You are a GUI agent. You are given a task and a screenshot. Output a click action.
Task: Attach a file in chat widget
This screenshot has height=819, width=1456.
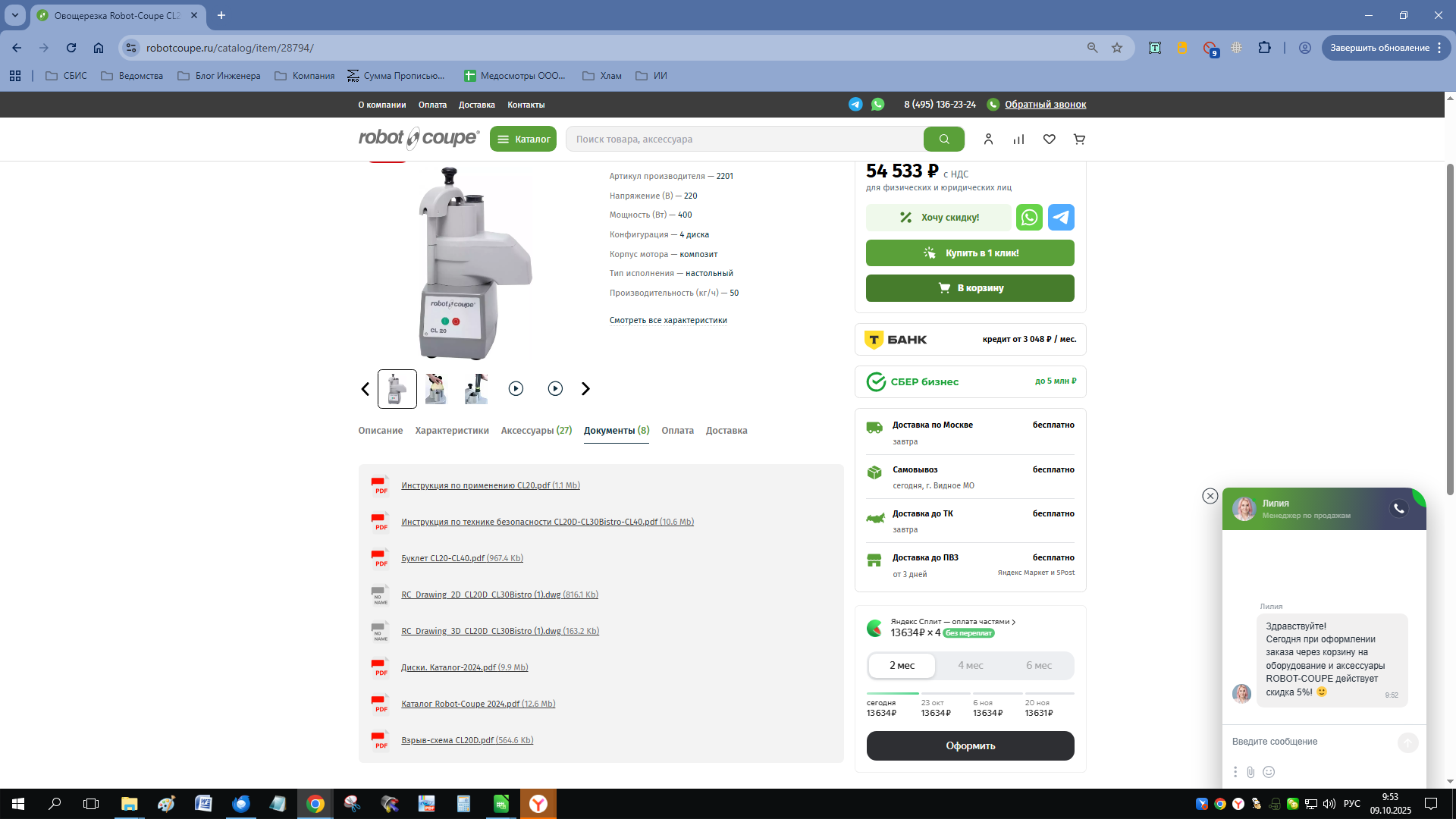[x=1250, y=772]
